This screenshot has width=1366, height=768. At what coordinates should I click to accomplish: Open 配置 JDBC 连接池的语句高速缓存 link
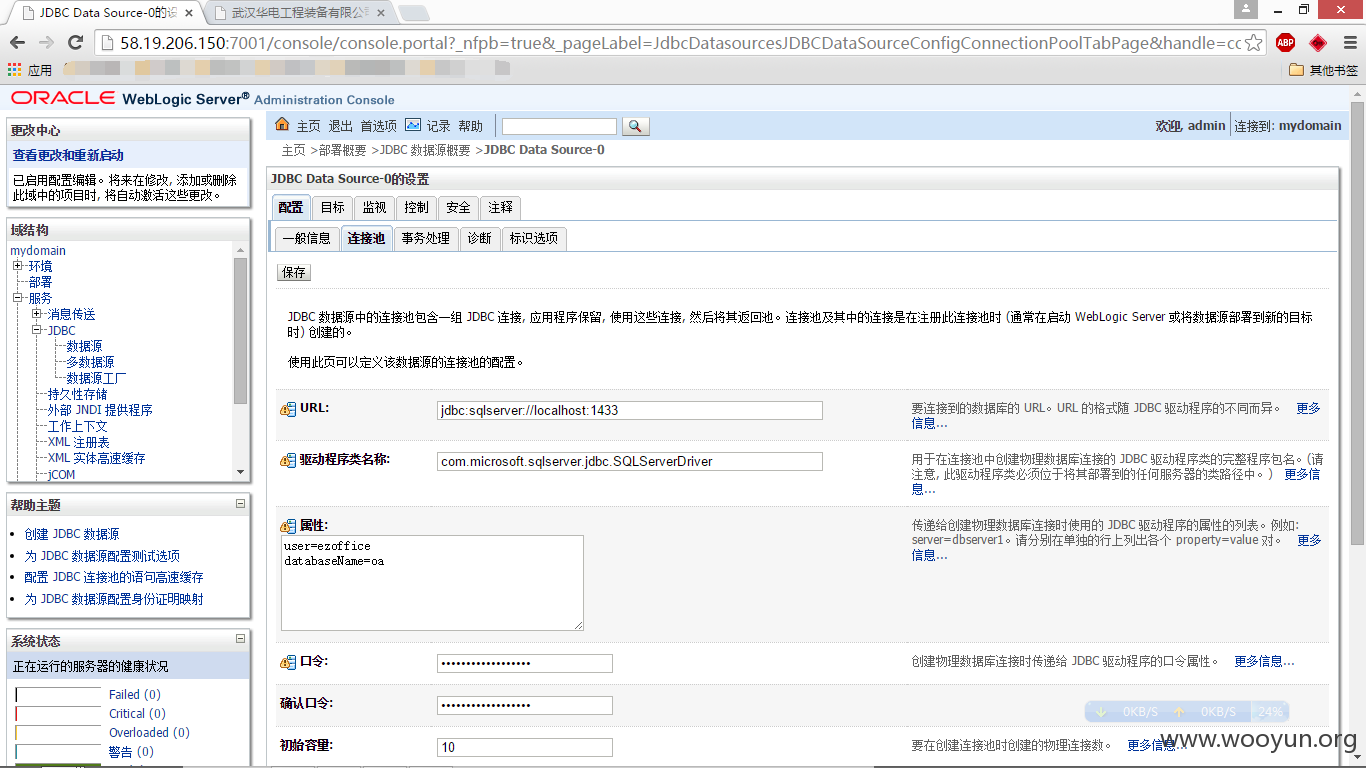(114, 577)
